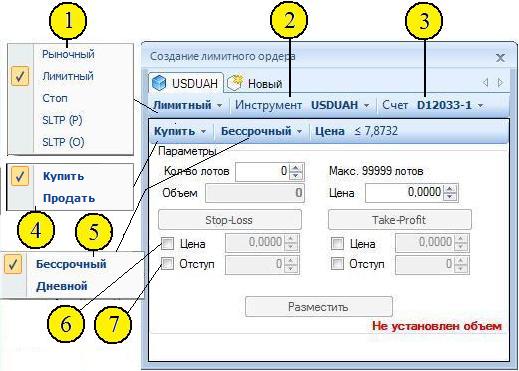Choose Бессрочный in the duration menu

(x=72, y=264)
